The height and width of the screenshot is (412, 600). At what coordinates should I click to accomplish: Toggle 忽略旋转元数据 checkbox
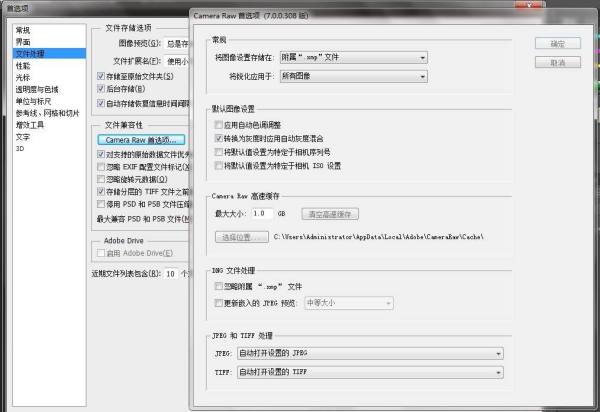[101, 179]
